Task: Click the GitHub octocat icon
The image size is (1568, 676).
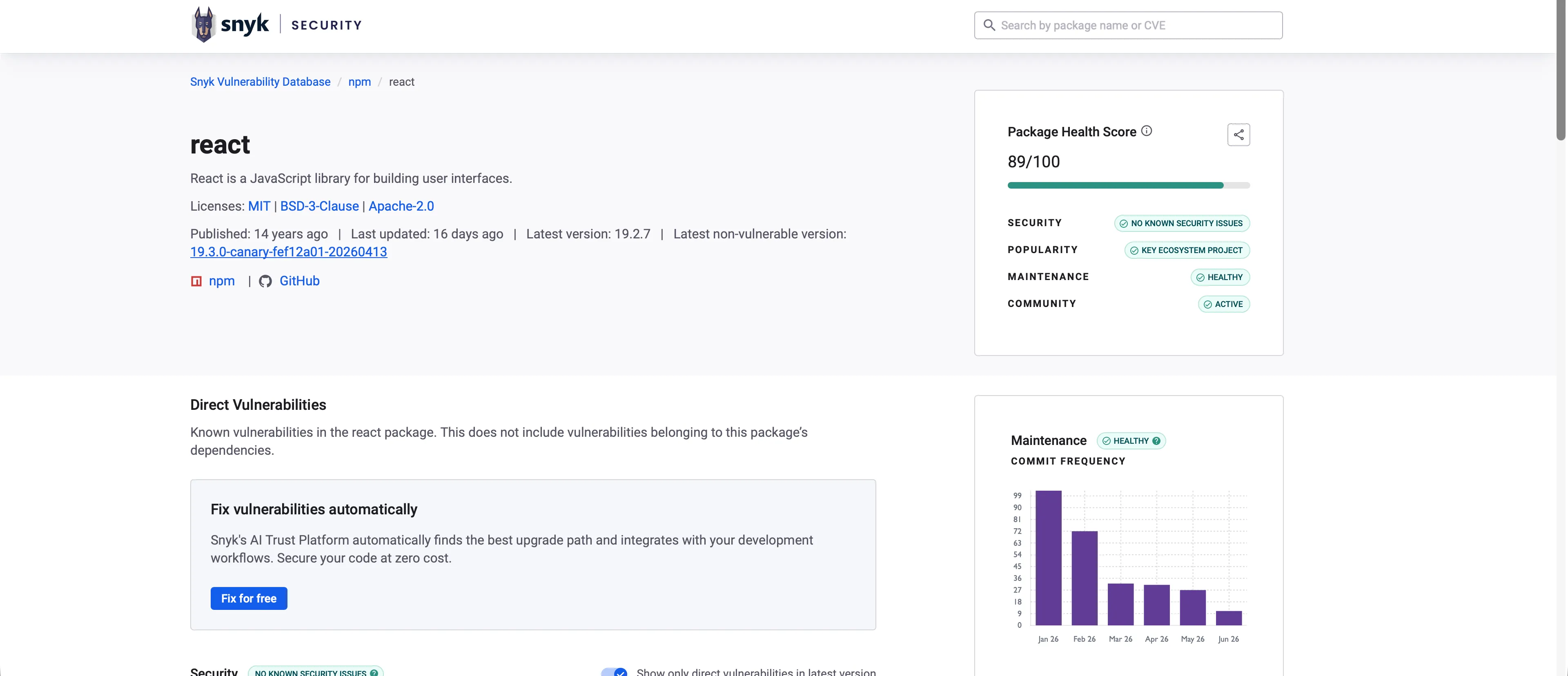Action: point(265,281)
